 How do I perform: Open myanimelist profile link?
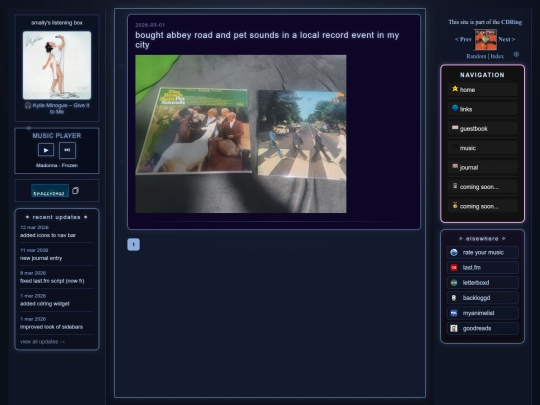[482, 313]
